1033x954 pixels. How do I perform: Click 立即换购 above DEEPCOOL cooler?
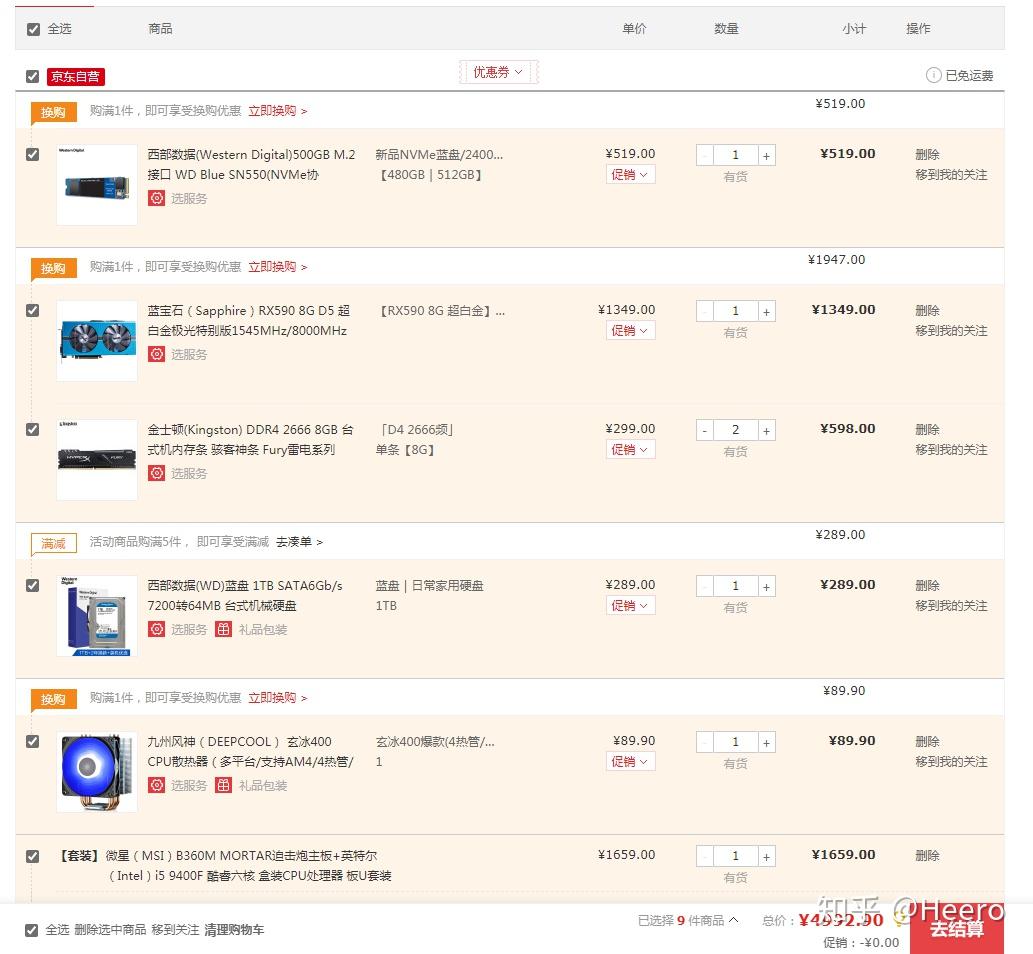tap(277, 698)
